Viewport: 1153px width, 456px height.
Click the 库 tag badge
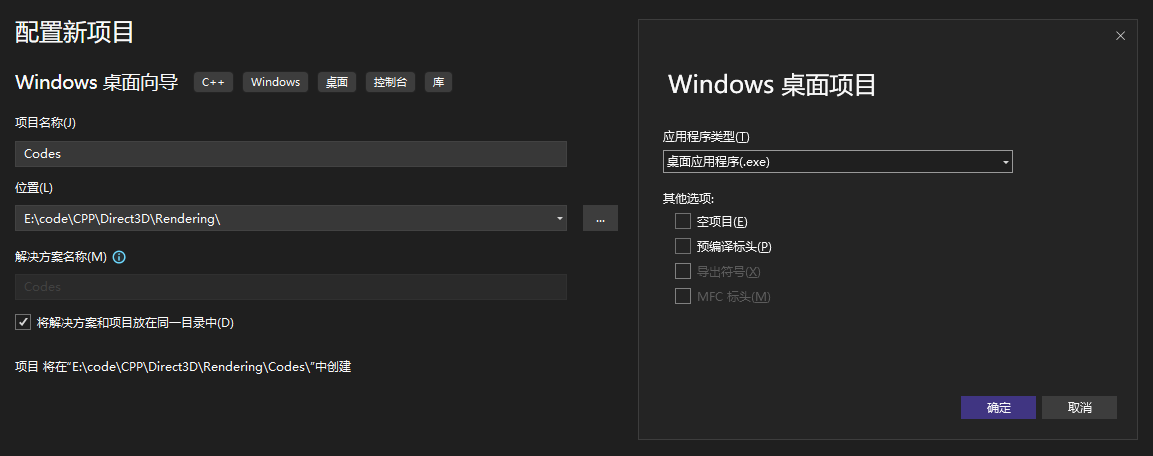(438, 82)
